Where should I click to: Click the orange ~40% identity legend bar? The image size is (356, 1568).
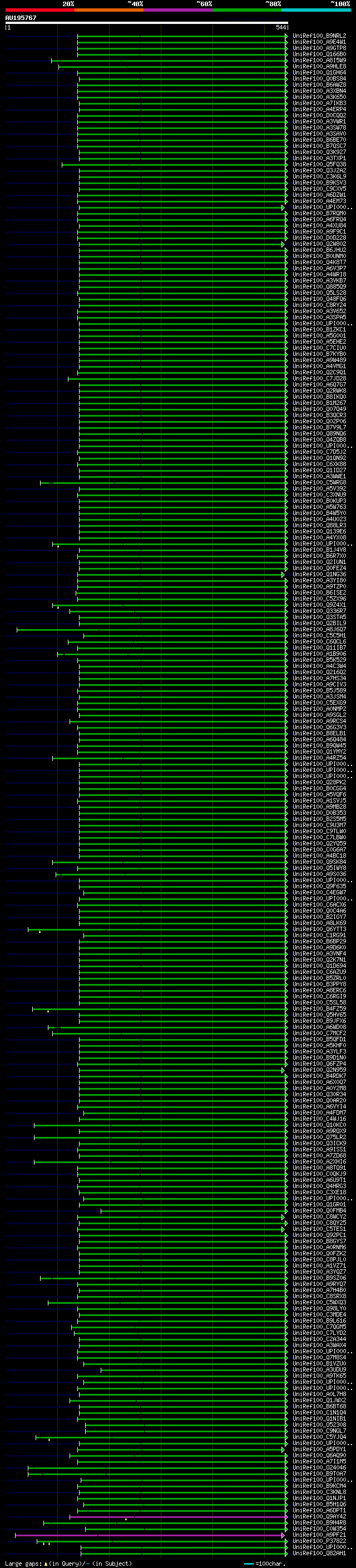coord(109,11)
